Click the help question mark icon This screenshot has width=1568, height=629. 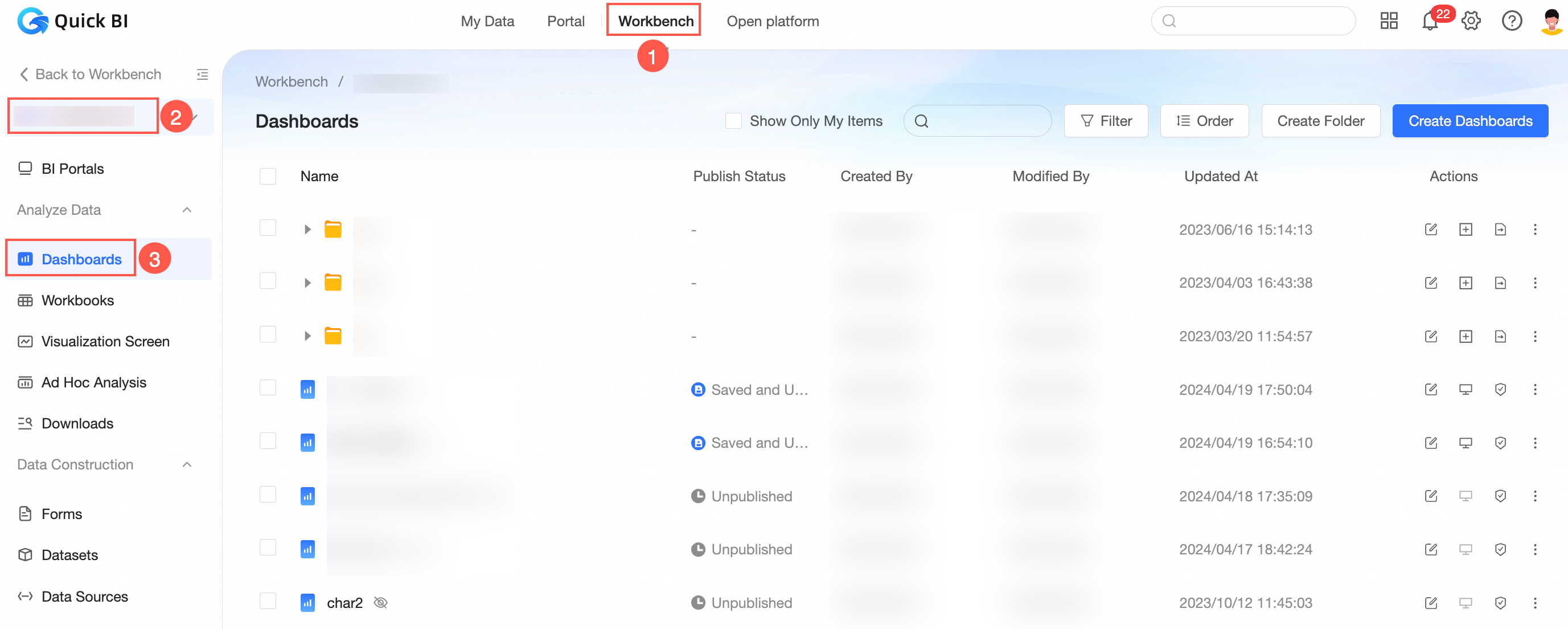pos(1512,21)
